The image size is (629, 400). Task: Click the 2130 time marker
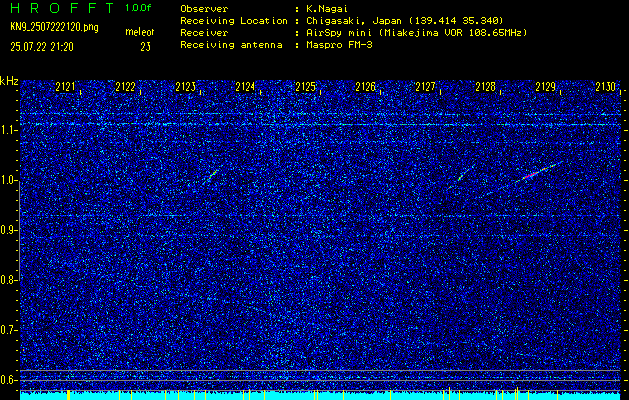(606, 87)
